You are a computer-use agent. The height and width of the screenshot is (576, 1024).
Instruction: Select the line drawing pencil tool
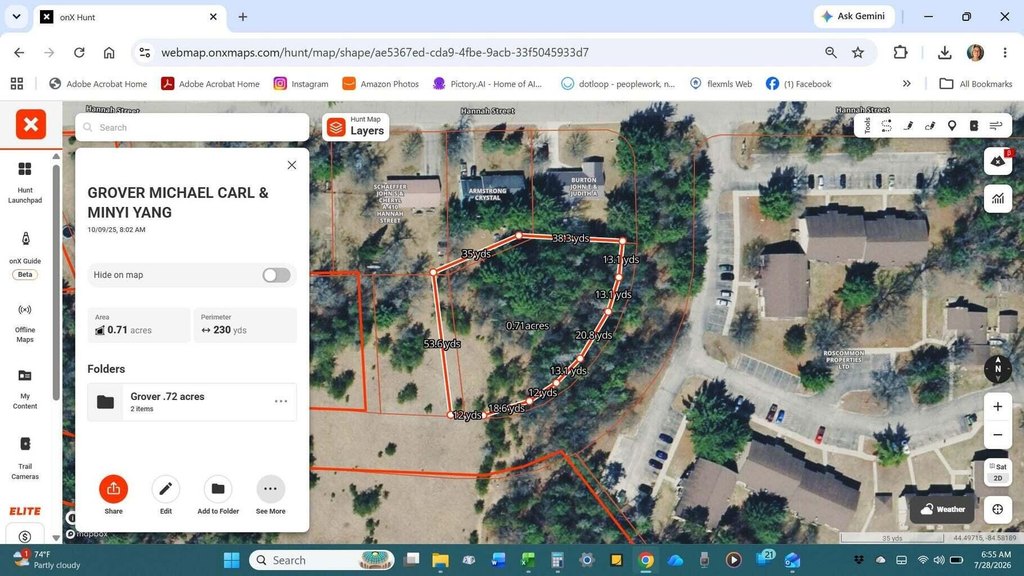908,126
